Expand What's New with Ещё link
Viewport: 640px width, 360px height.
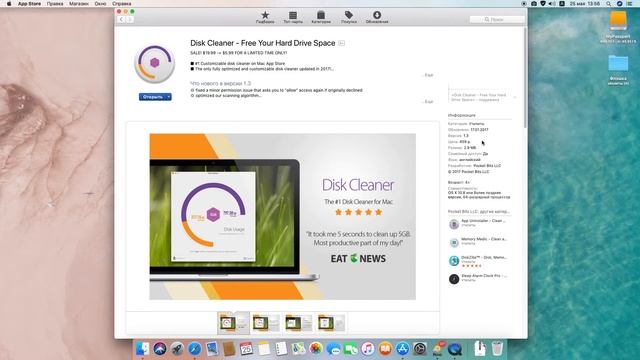pos(428,101)
